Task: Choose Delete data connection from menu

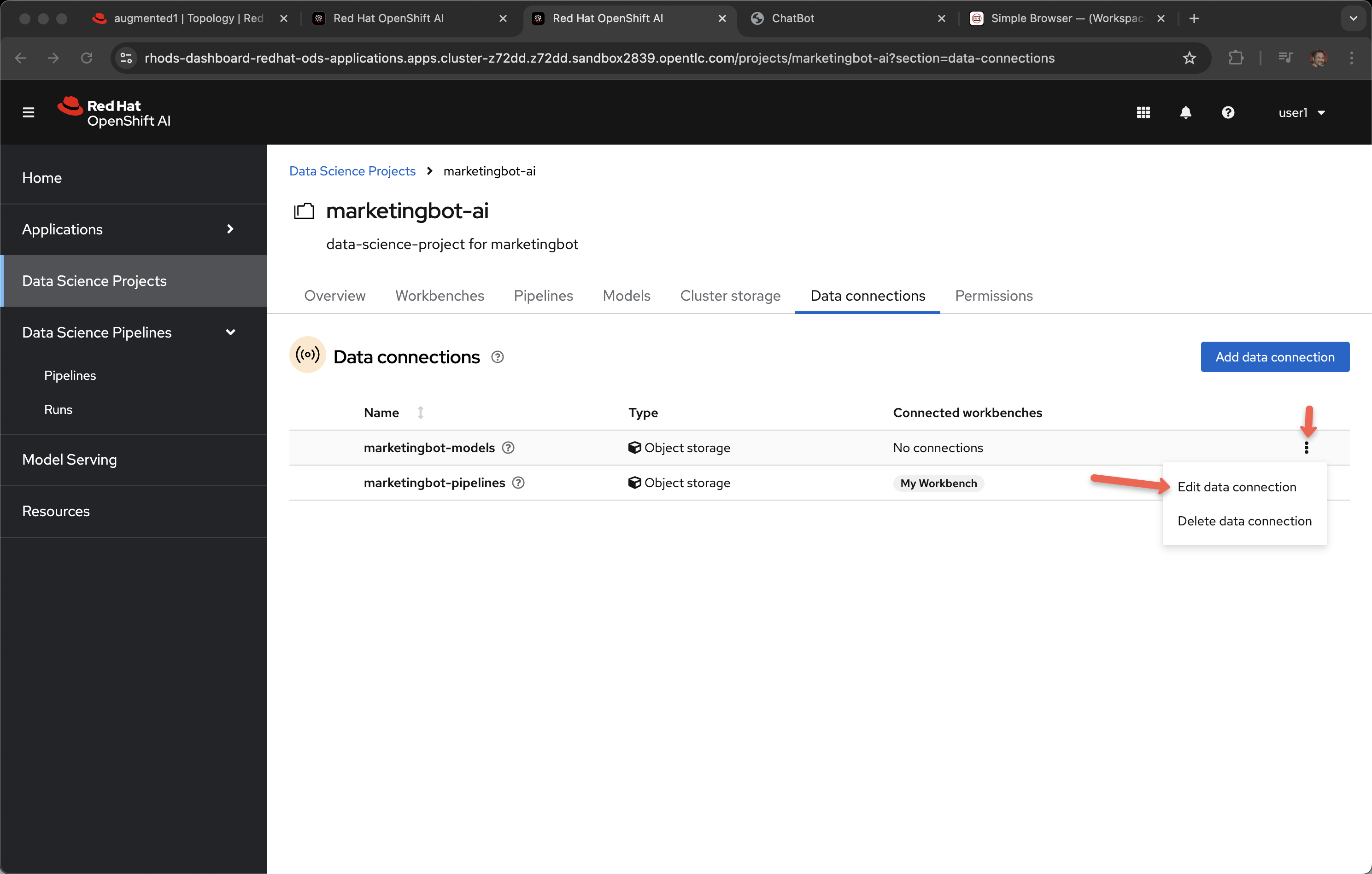Action: [1244, 521]
